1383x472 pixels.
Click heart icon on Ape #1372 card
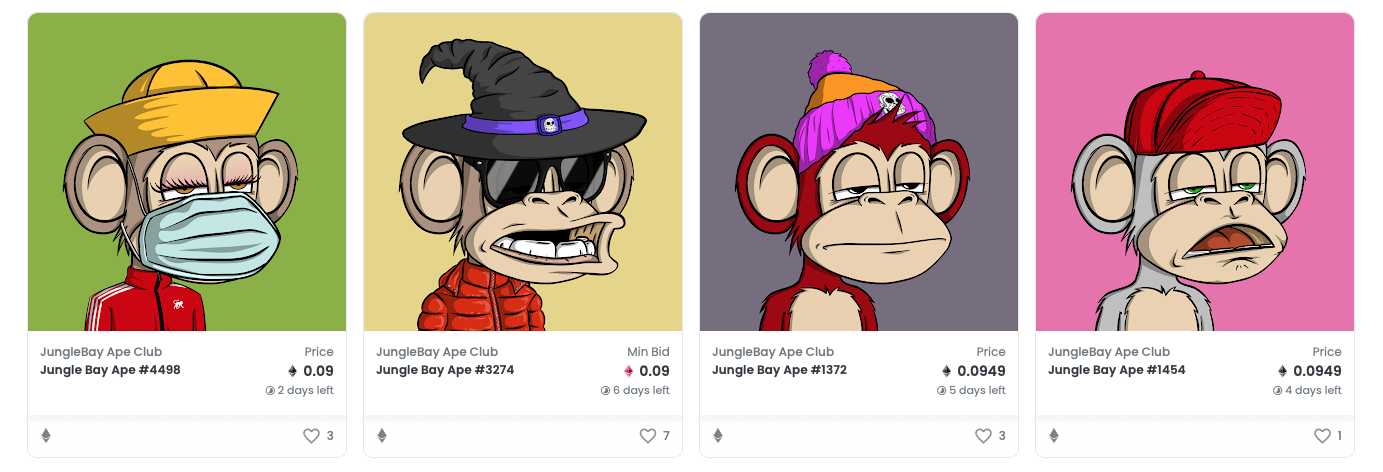tap(982, 436)
